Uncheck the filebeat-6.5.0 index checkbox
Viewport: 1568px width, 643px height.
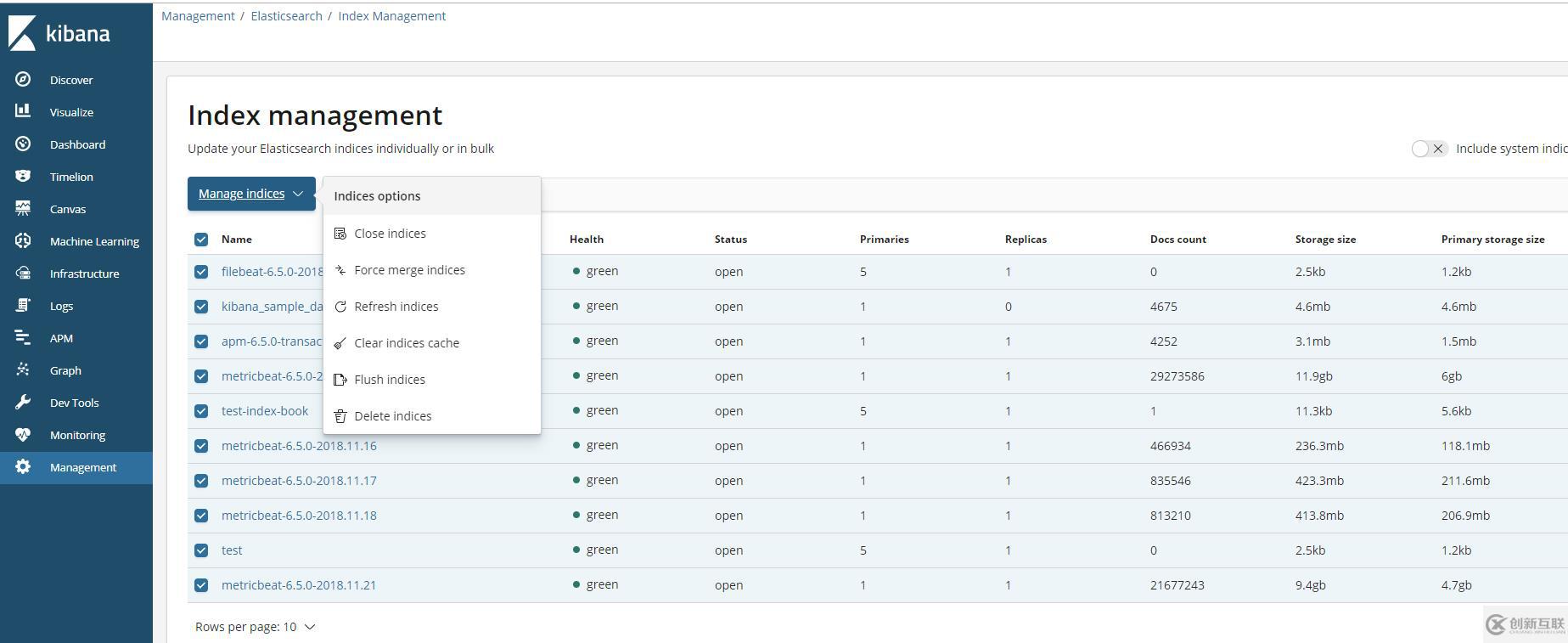(201, 272)
